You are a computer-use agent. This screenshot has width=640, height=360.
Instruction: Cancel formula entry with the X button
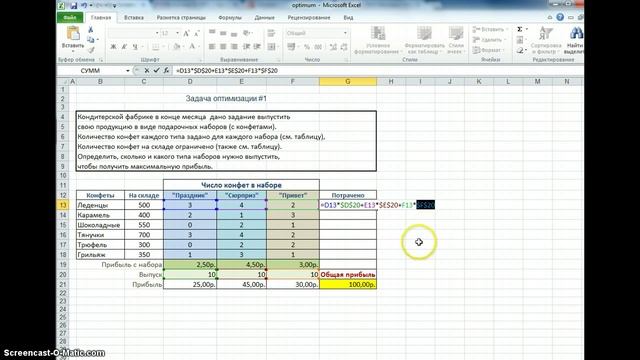tap(147, 71)
